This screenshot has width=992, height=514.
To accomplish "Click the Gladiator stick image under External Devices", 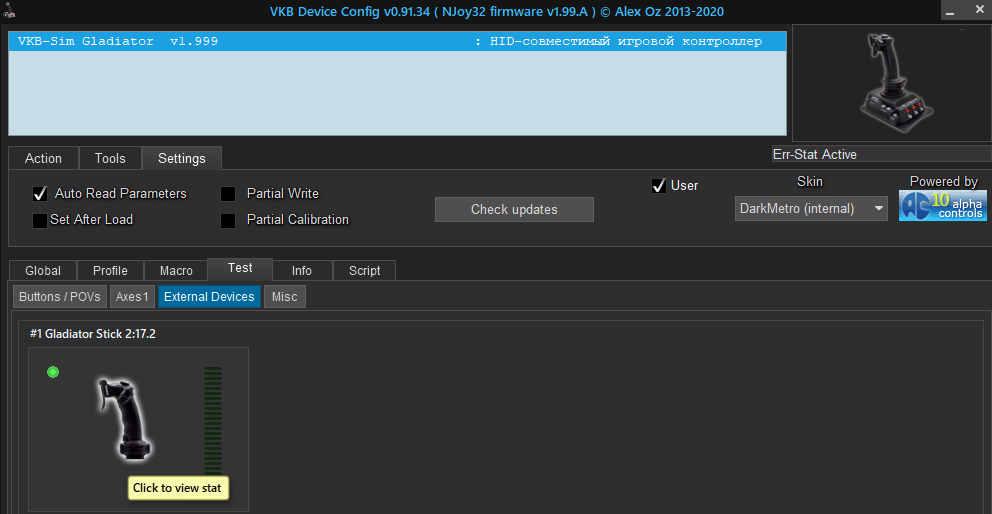I will click(x=125, y=418).
